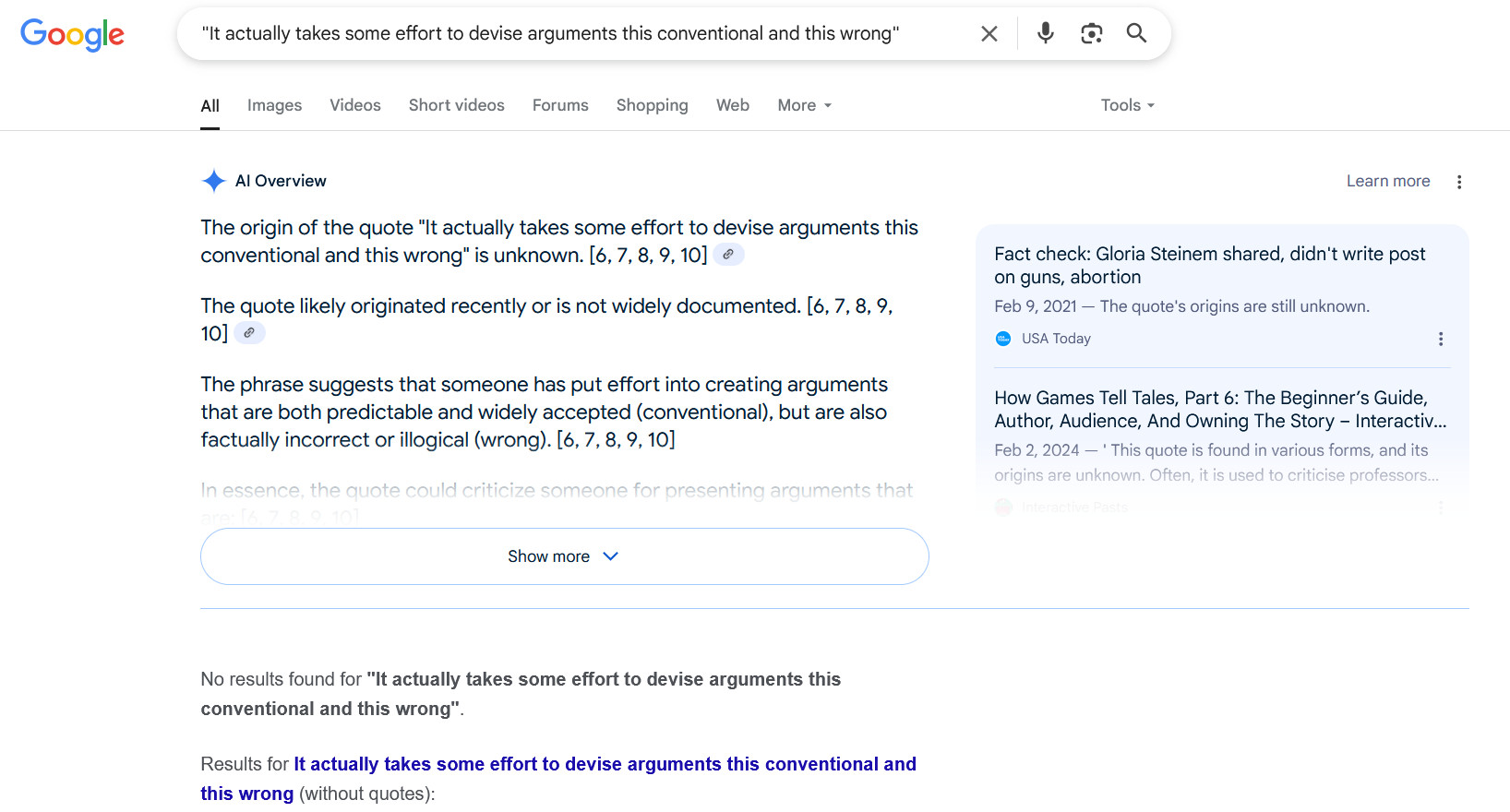Open the Shopping tab
Viewport: 1510px width, 812px height.
tap(653, 105)
